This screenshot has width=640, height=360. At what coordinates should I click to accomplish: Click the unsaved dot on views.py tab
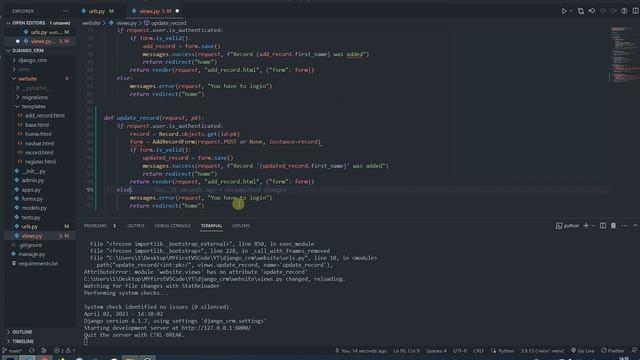[x=177, y=11]
